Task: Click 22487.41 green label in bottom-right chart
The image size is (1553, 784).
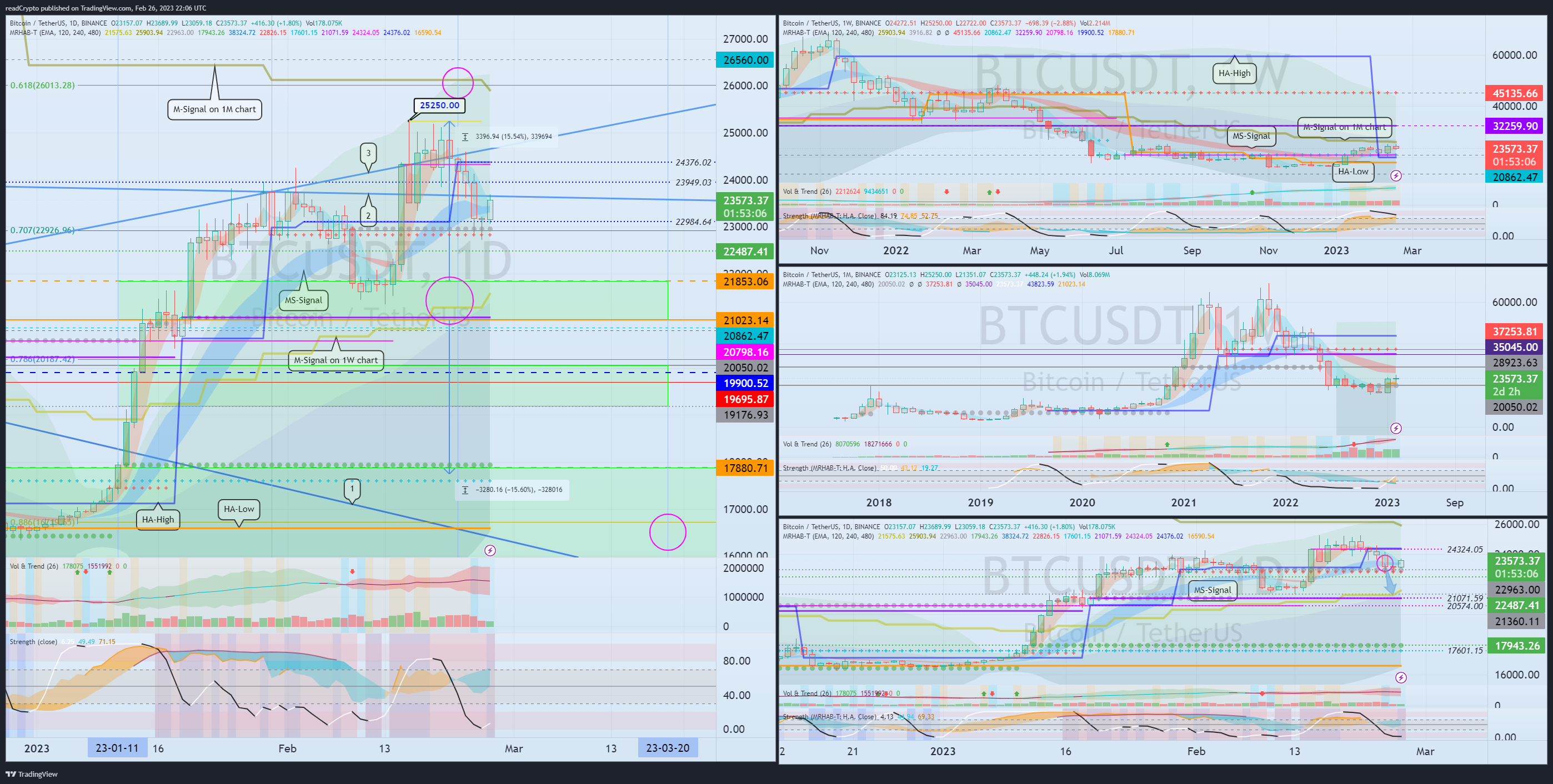Action: click(x=1516, y=606)
